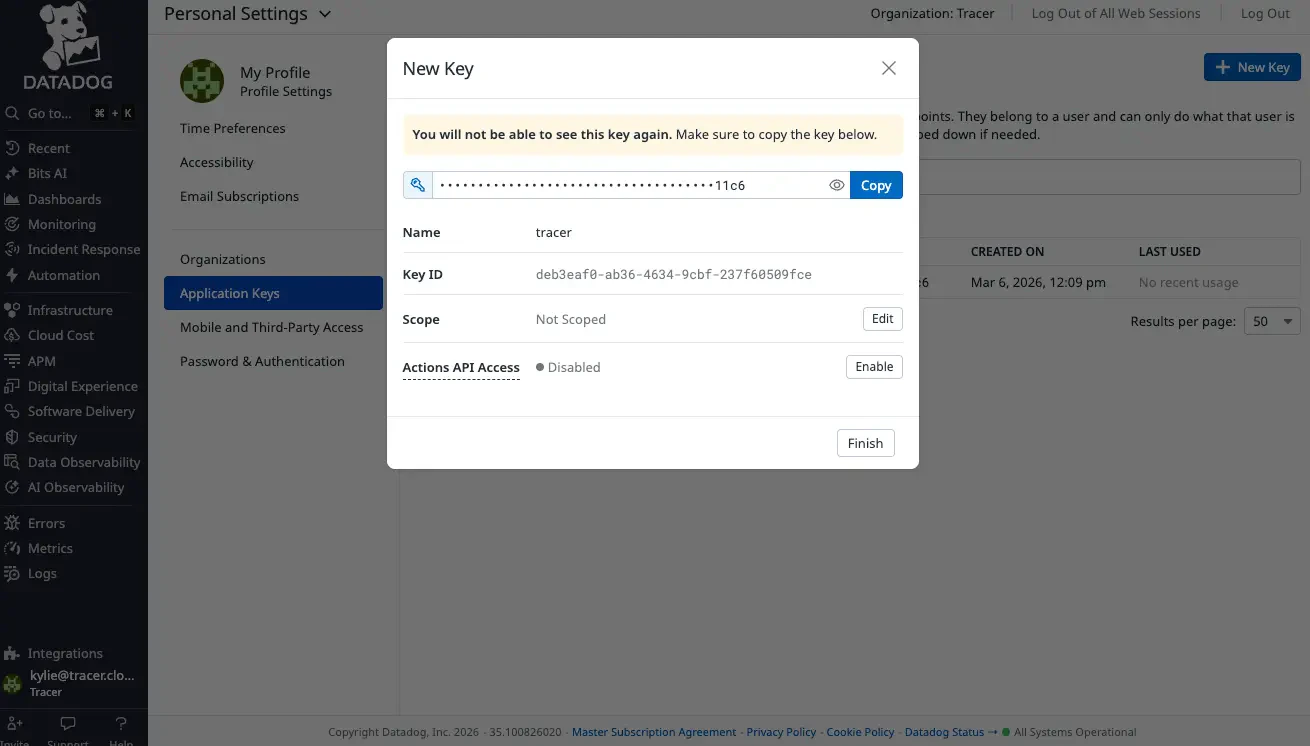Enable Actions API Access
The height and width of the screenshot is (746, 1310).
[873, 367]
